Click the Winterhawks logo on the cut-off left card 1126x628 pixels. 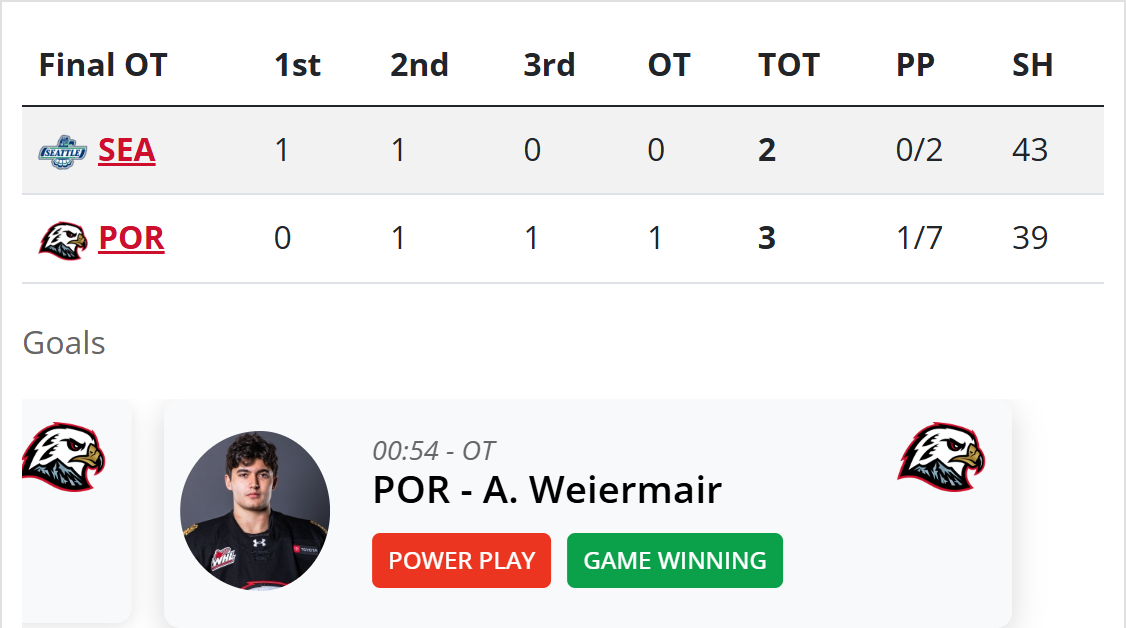pyautogui.click(x=63, y=457)
